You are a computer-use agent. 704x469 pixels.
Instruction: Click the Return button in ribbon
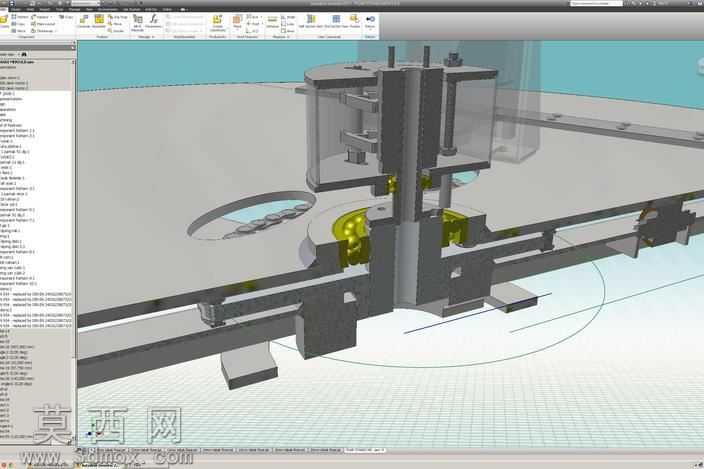(x=370, y=21)
